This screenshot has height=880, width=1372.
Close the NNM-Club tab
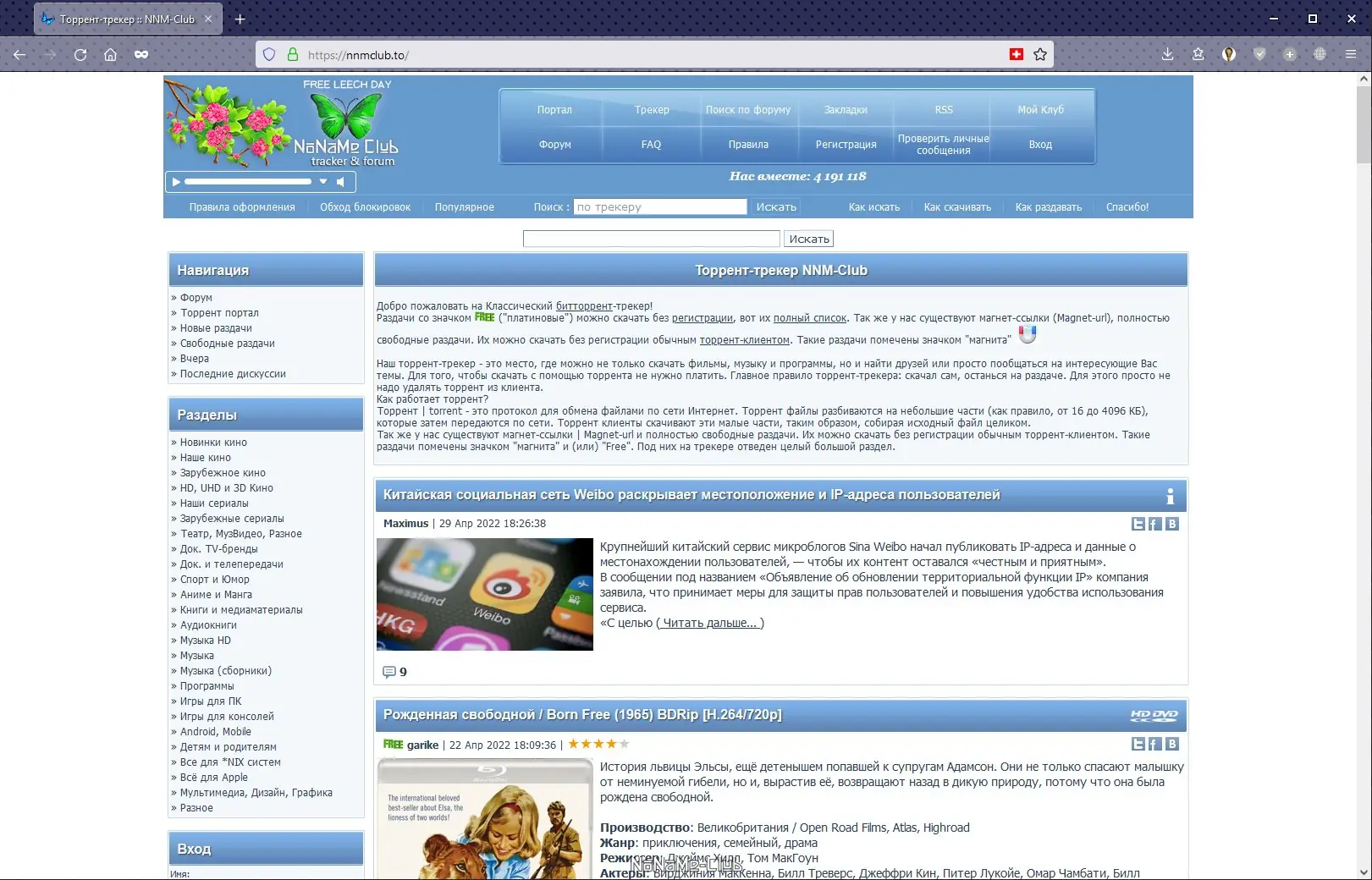click(208, 19)
